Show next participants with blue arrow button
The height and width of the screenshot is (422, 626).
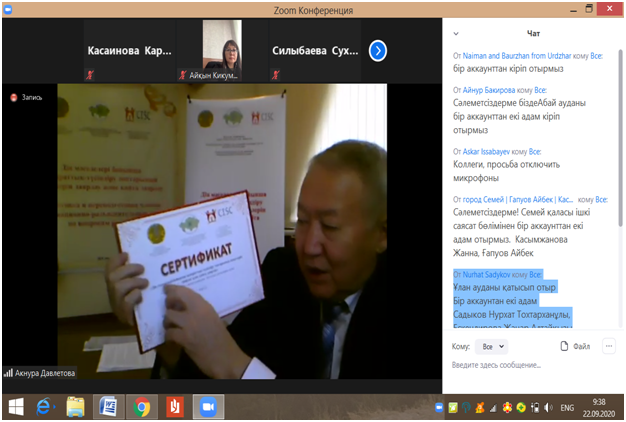(x=377, y=51)
